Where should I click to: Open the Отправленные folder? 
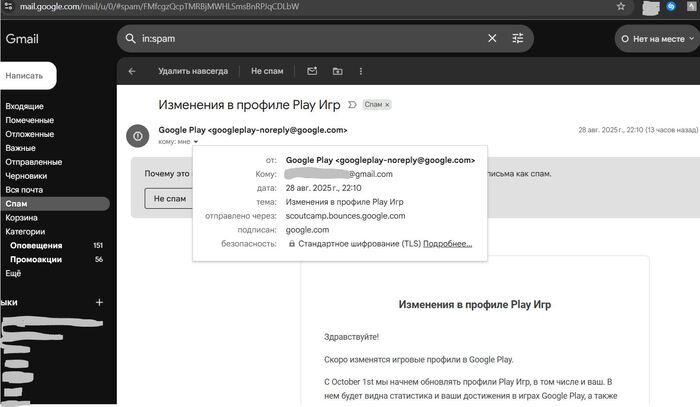tap(33, 162)
